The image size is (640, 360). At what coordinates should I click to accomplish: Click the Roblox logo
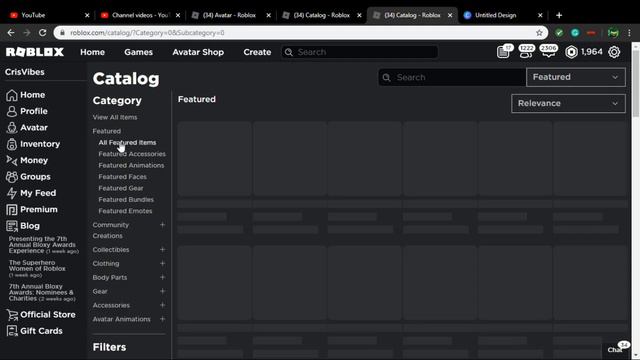pos(35,52)
